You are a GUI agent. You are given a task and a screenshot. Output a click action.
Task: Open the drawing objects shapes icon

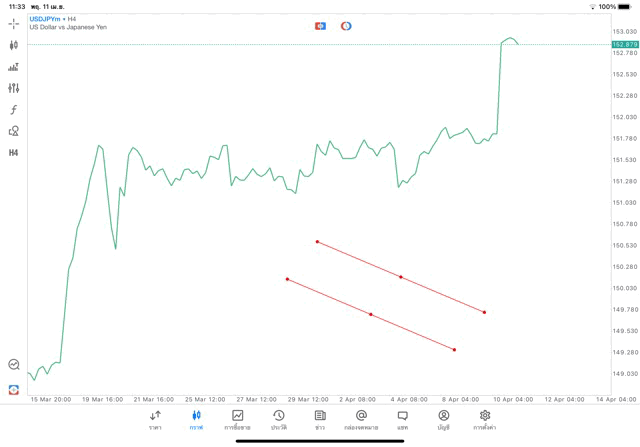coord(13,131)
